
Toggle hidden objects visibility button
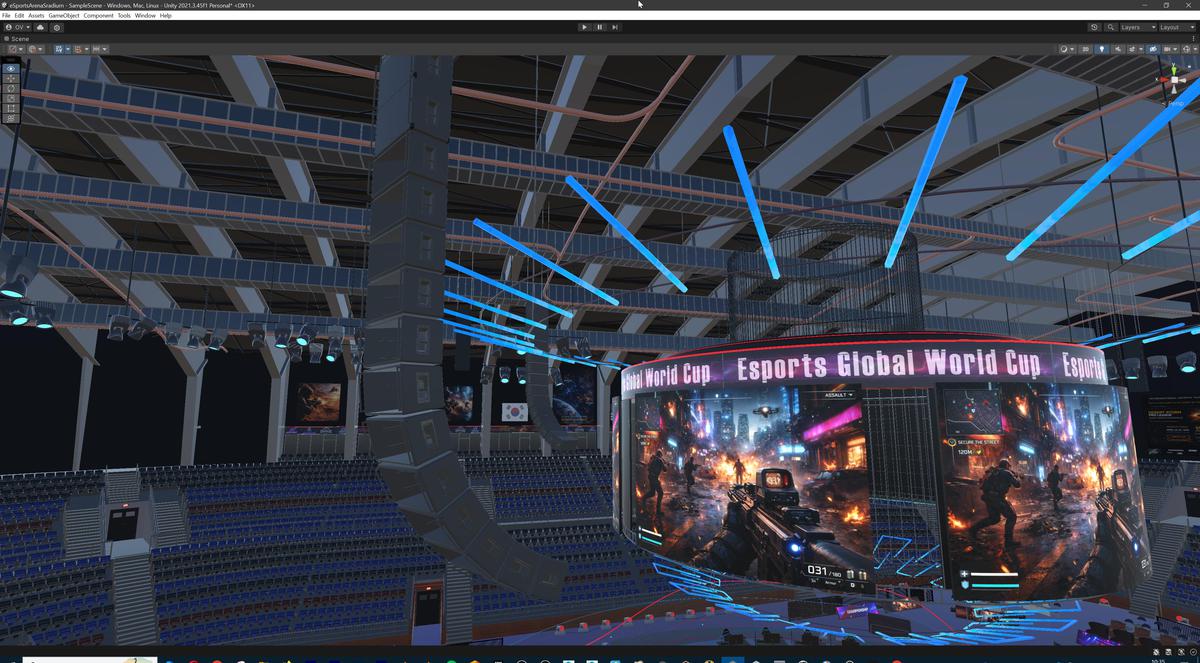[1153, 49]
